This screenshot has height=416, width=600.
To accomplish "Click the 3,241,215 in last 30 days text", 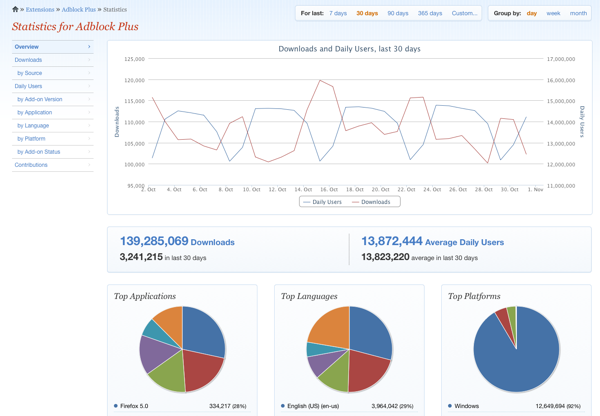I will pyautogui.click(x=163, y=257).
